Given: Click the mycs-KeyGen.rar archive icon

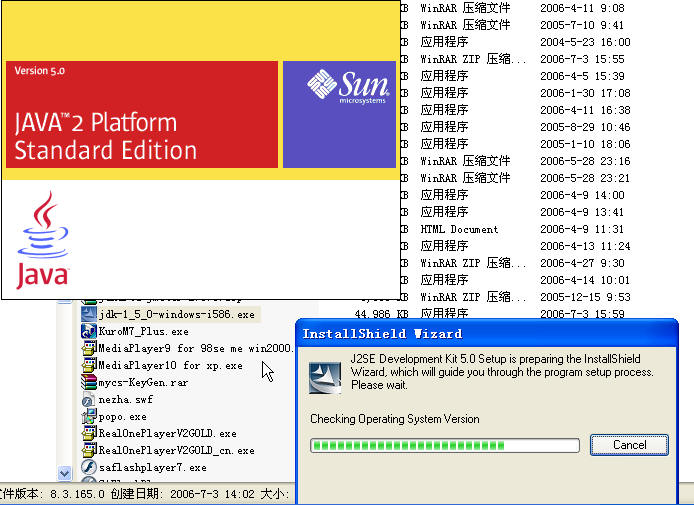Looking at the screenshot, I should (x=89, y=382).
